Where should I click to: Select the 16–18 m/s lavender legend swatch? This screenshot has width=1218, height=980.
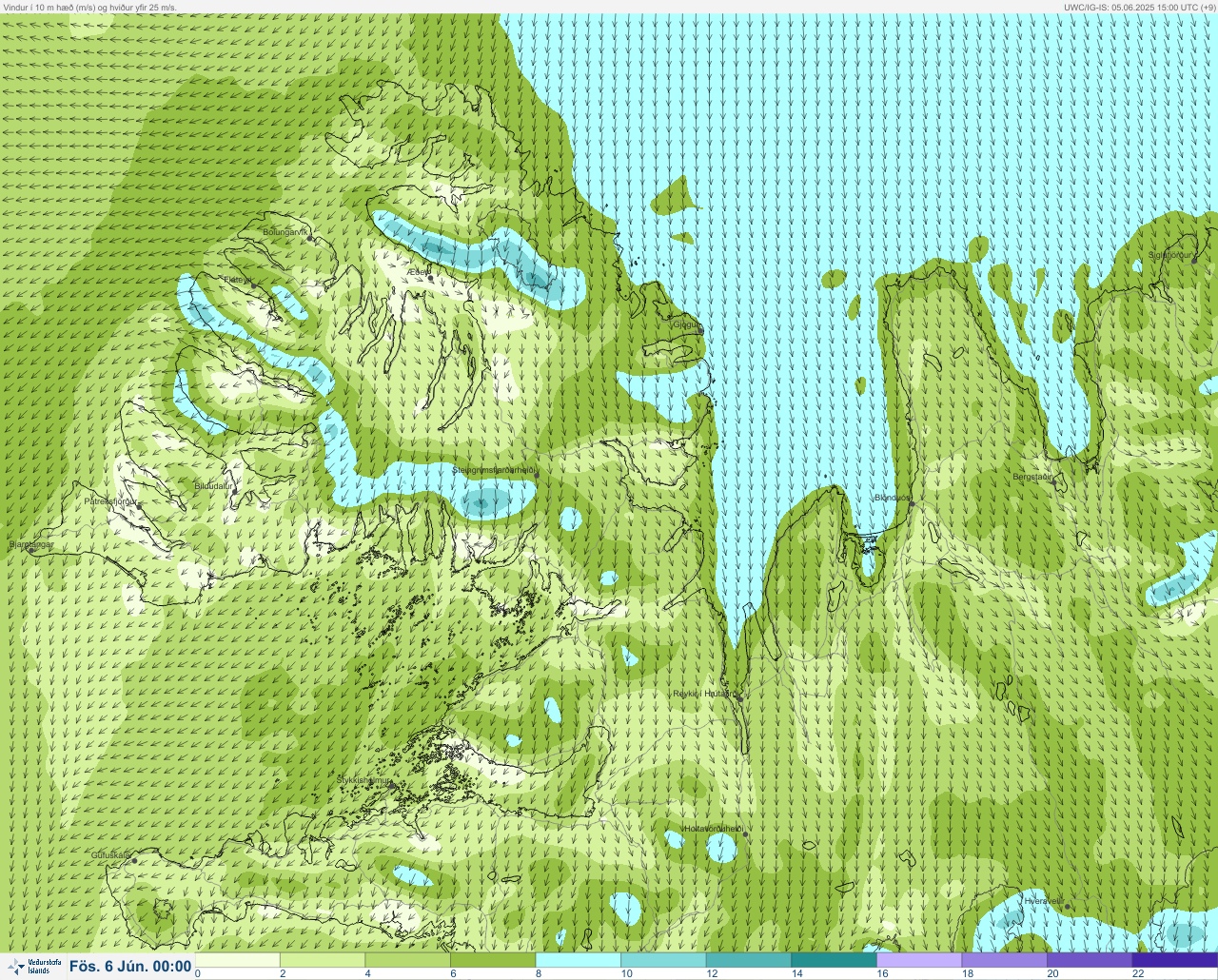click(x=919, y=960)
